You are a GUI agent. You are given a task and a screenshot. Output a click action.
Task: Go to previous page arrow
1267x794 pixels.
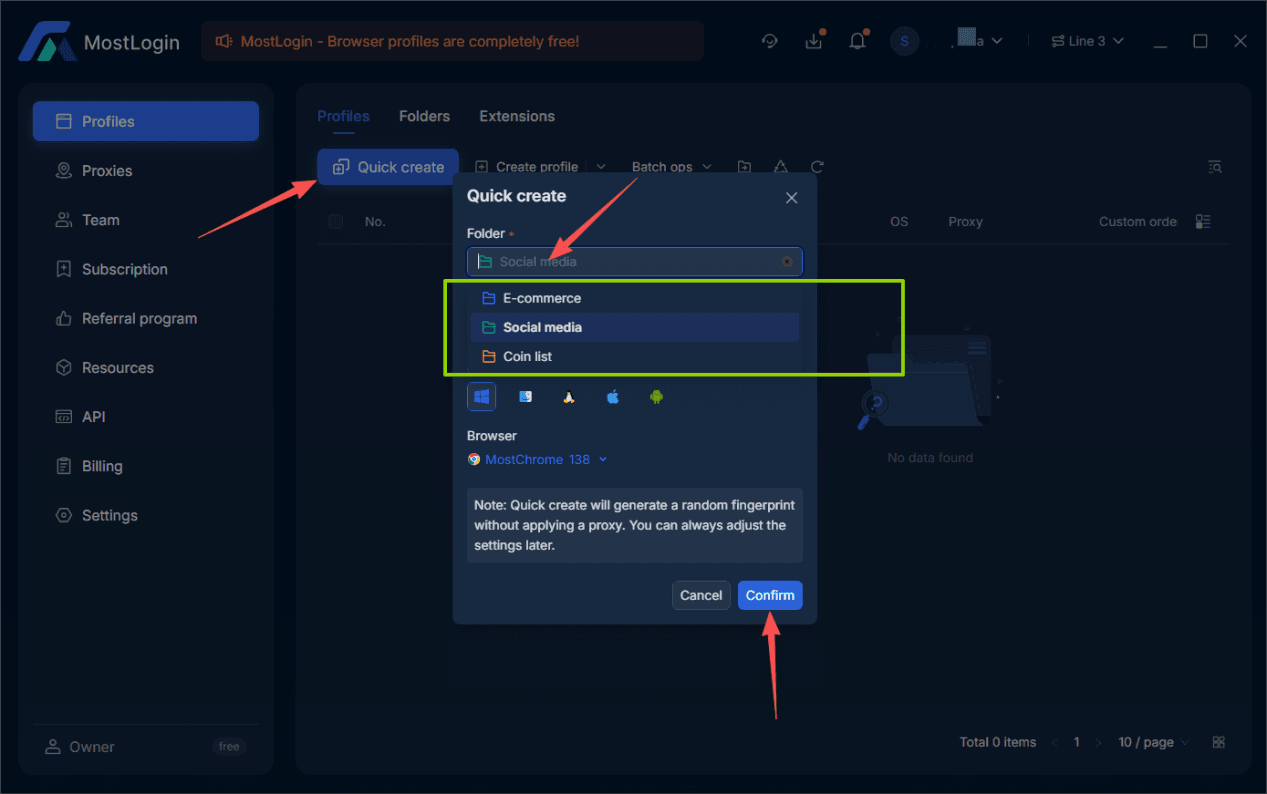tap(1053, 743)
